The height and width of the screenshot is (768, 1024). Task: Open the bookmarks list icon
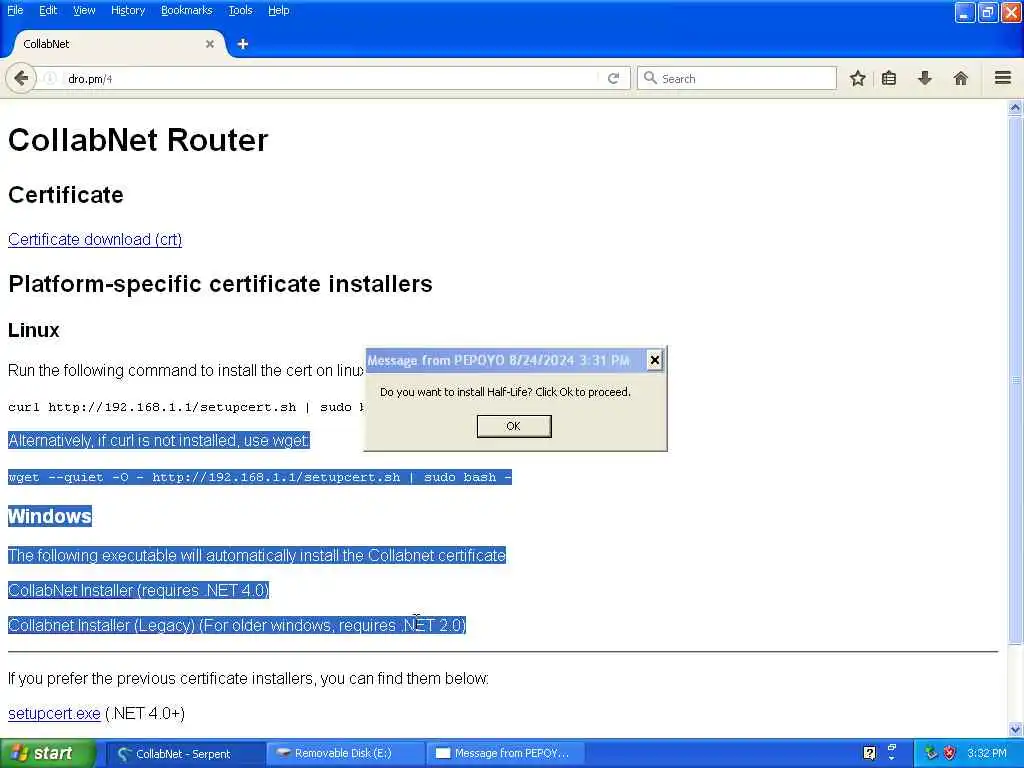[x=889, y=78]
